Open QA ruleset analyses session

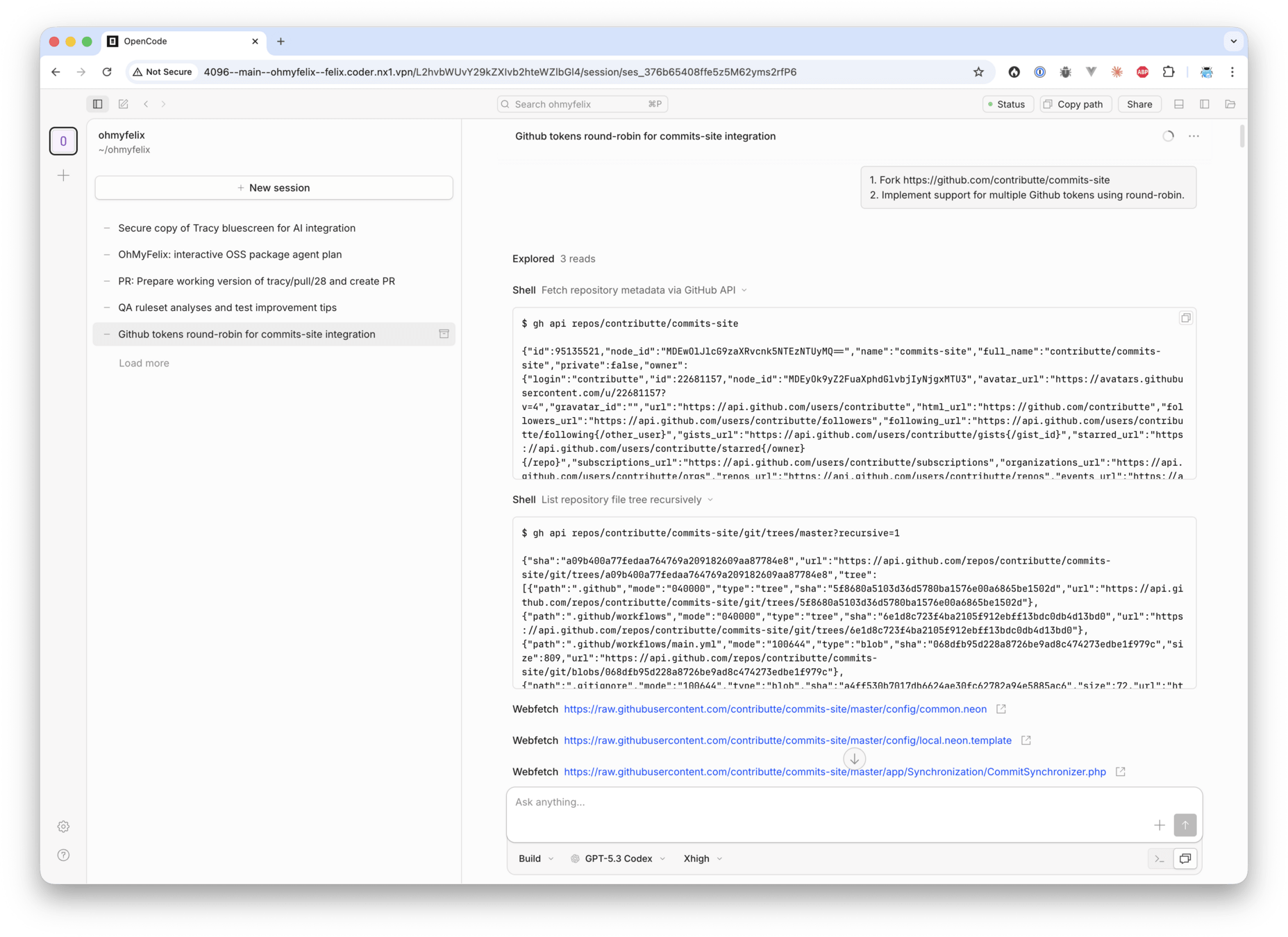(x=274, y=307)
